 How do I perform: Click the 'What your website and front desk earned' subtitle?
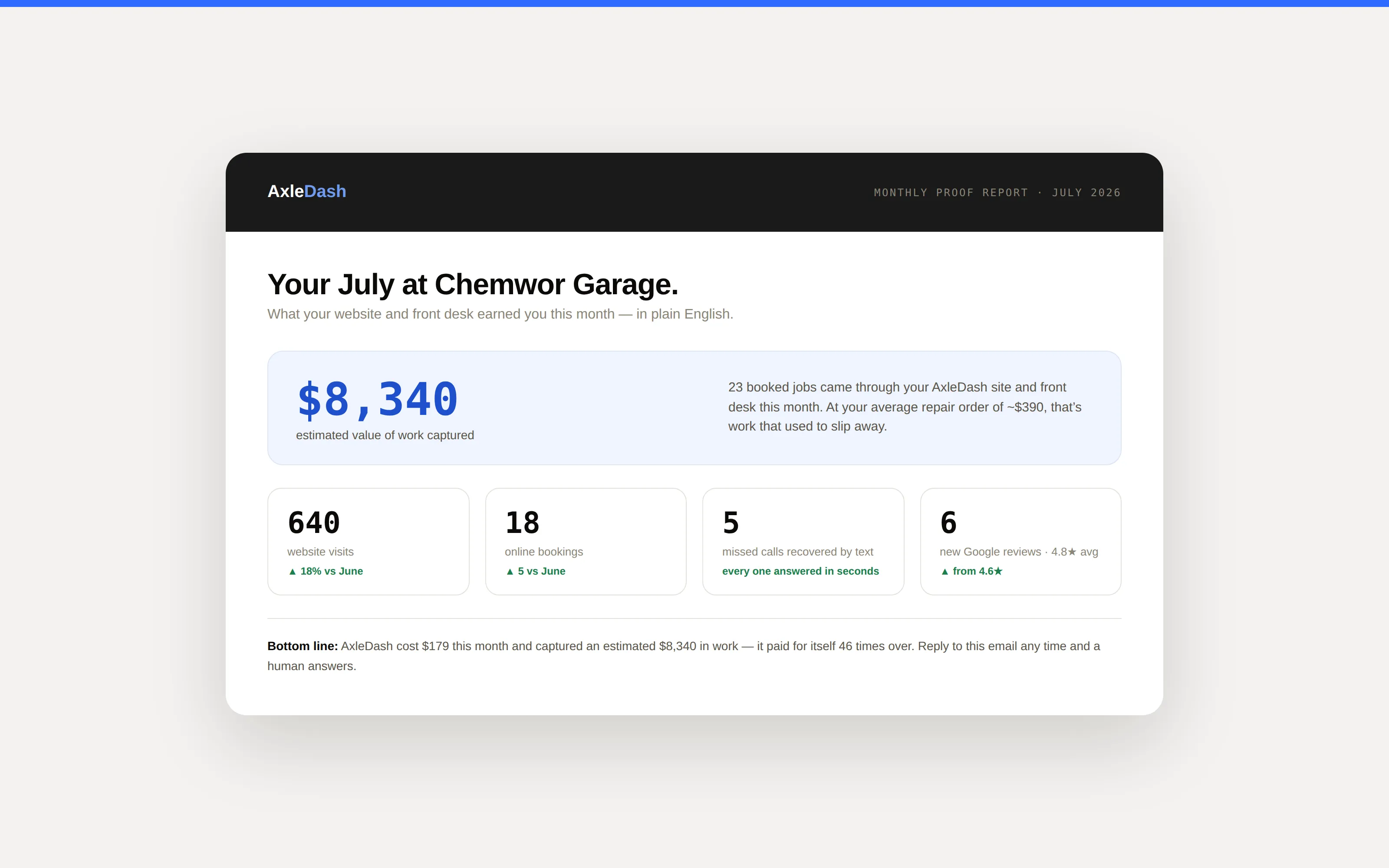(500, 314)
